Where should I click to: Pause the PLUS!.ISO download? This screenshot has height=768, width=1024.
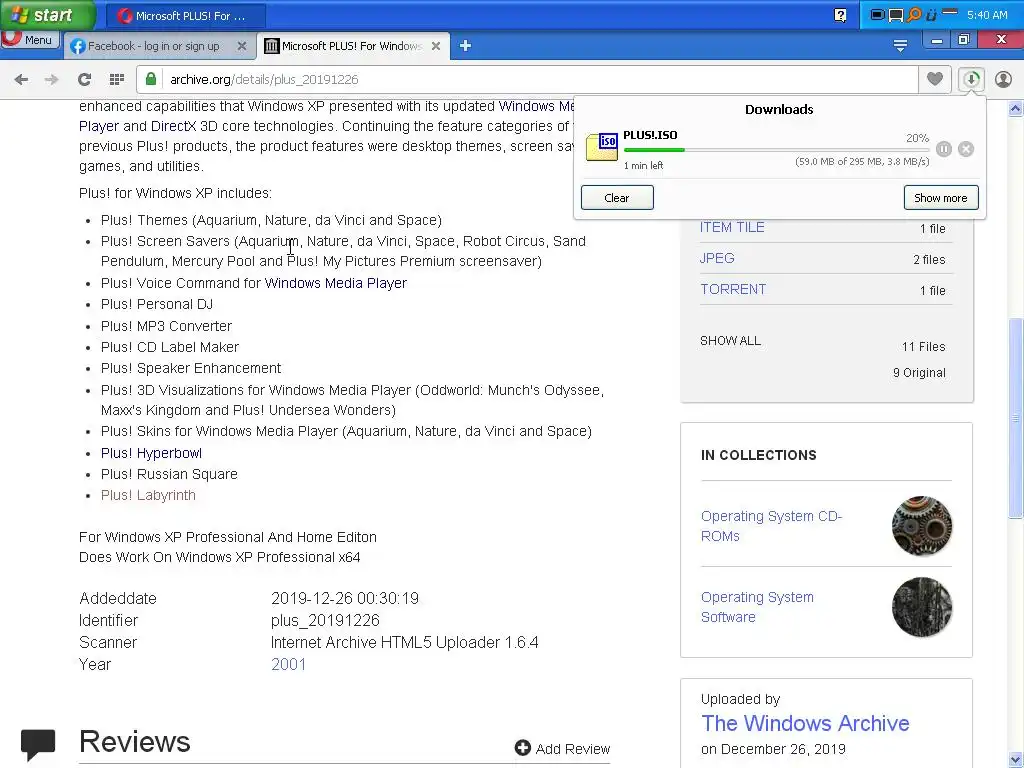coord(944,149)
